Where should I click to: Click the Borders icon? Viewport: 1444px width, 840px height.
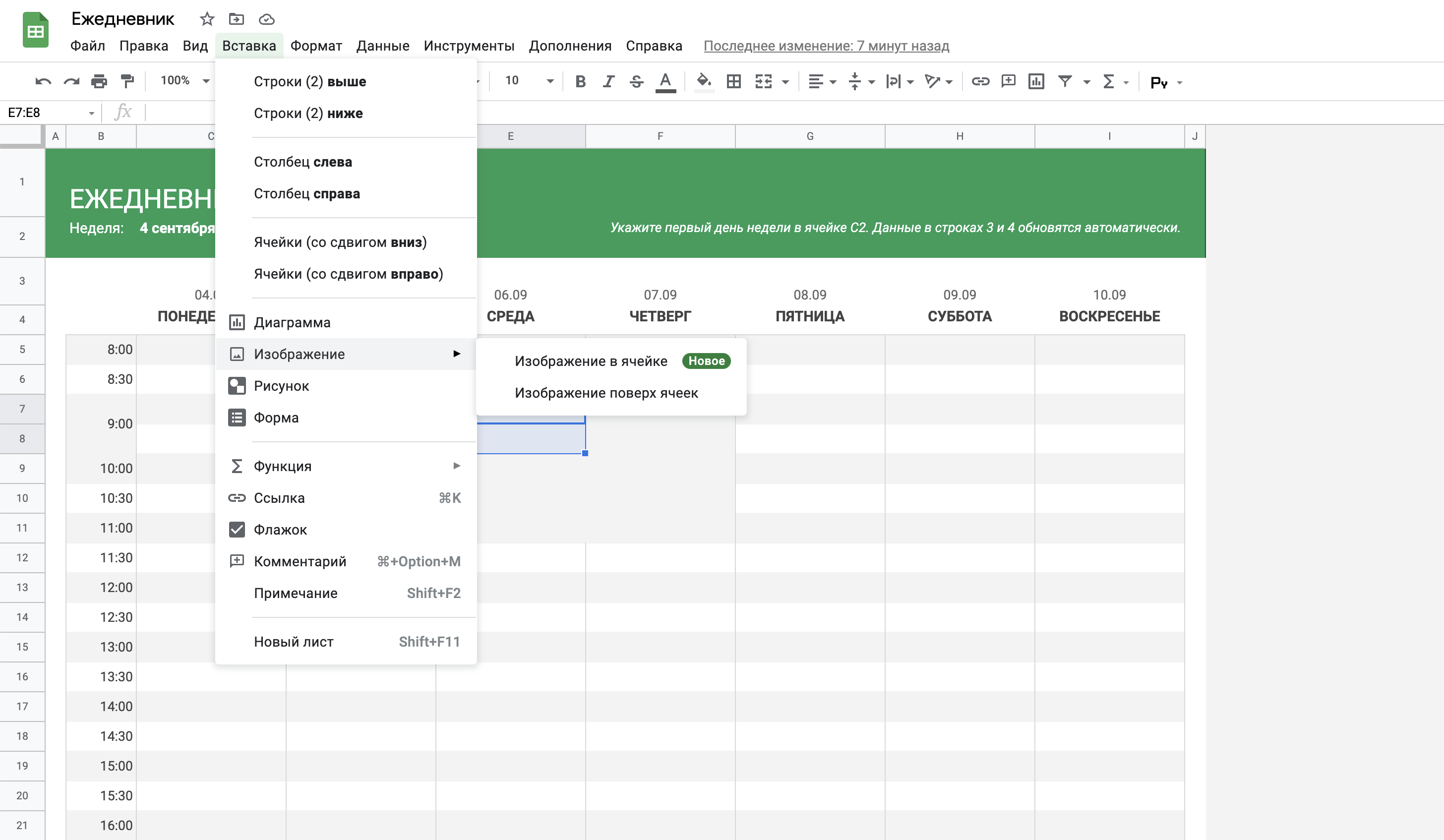[733, 81]
